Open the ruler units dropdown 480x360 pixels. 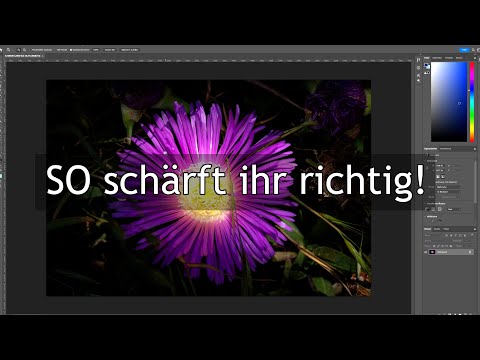coord(454,209)
